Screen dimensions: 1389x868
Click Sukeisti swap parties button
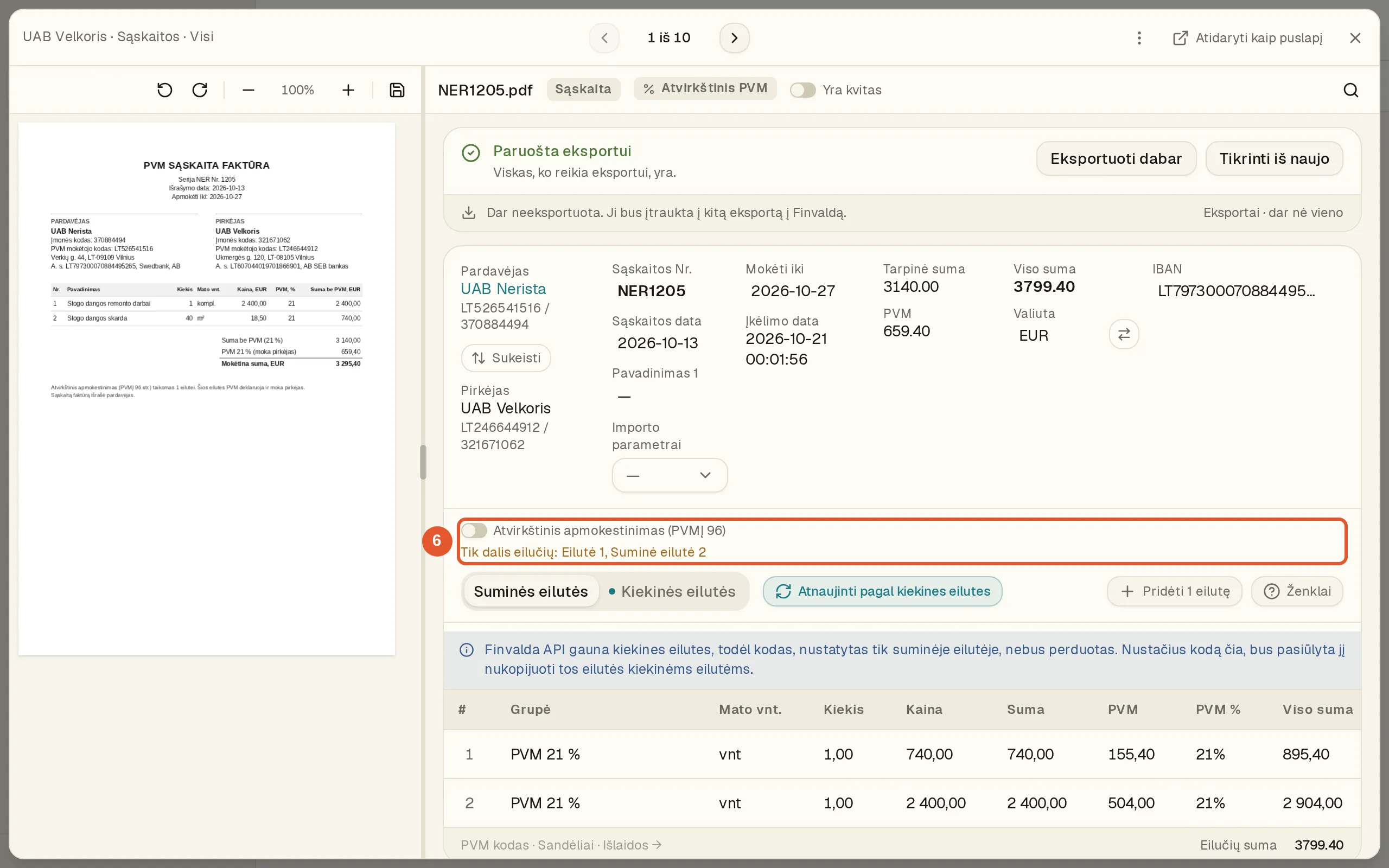[506, 358]
